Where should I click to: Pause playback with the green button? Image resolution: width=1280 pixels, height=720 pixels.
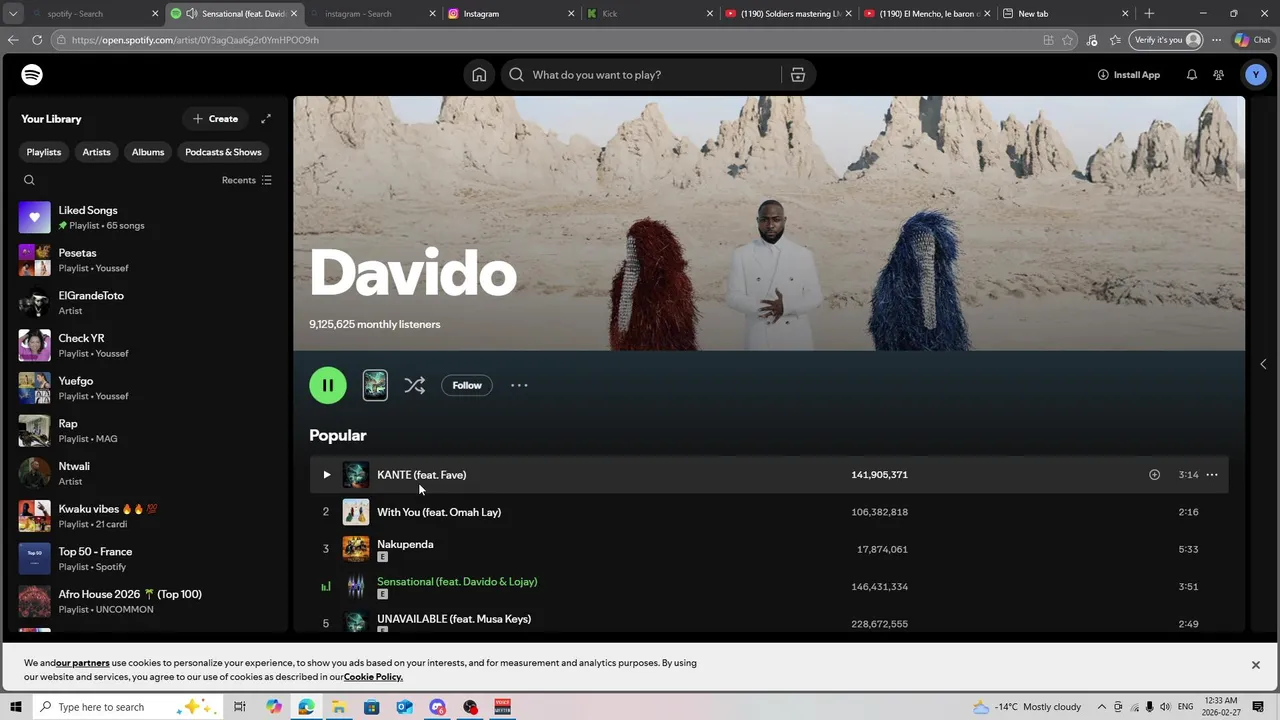coord(328,385)
